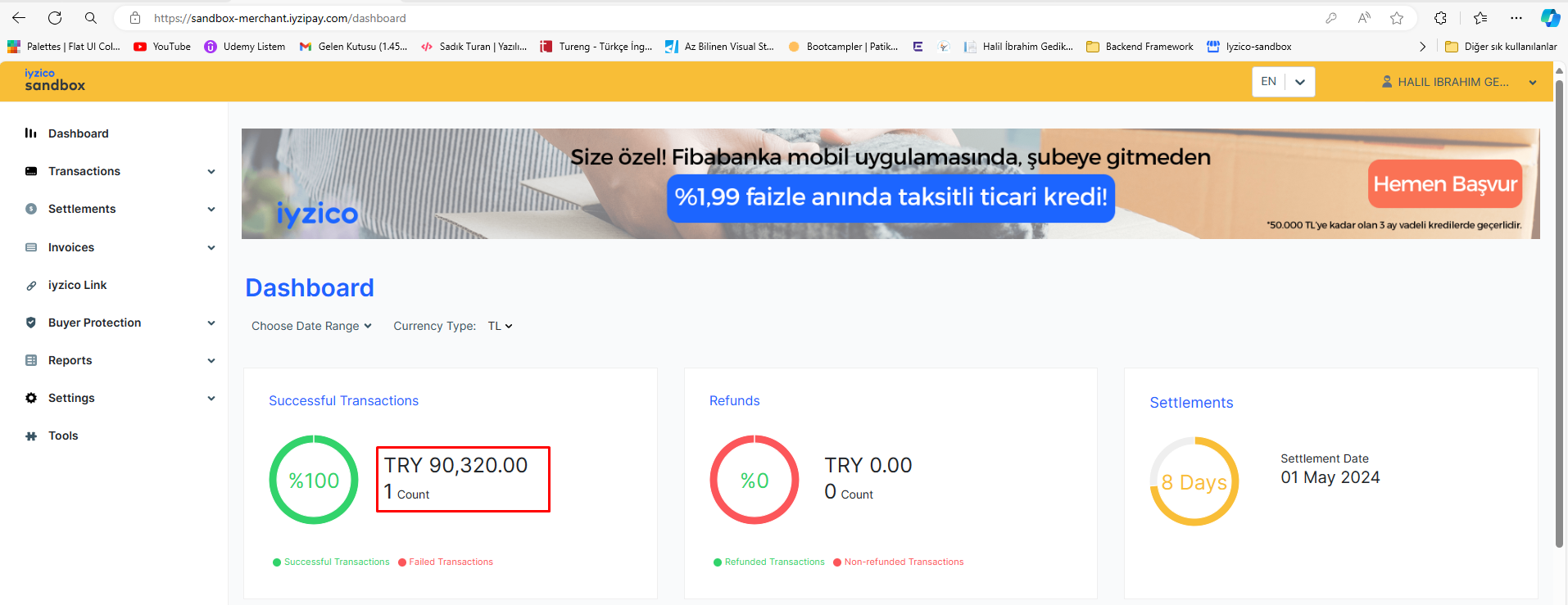Open Settings menu item
Viewport: 1568px width, 605px height.
pyautogui.click(x=71, y=398)
